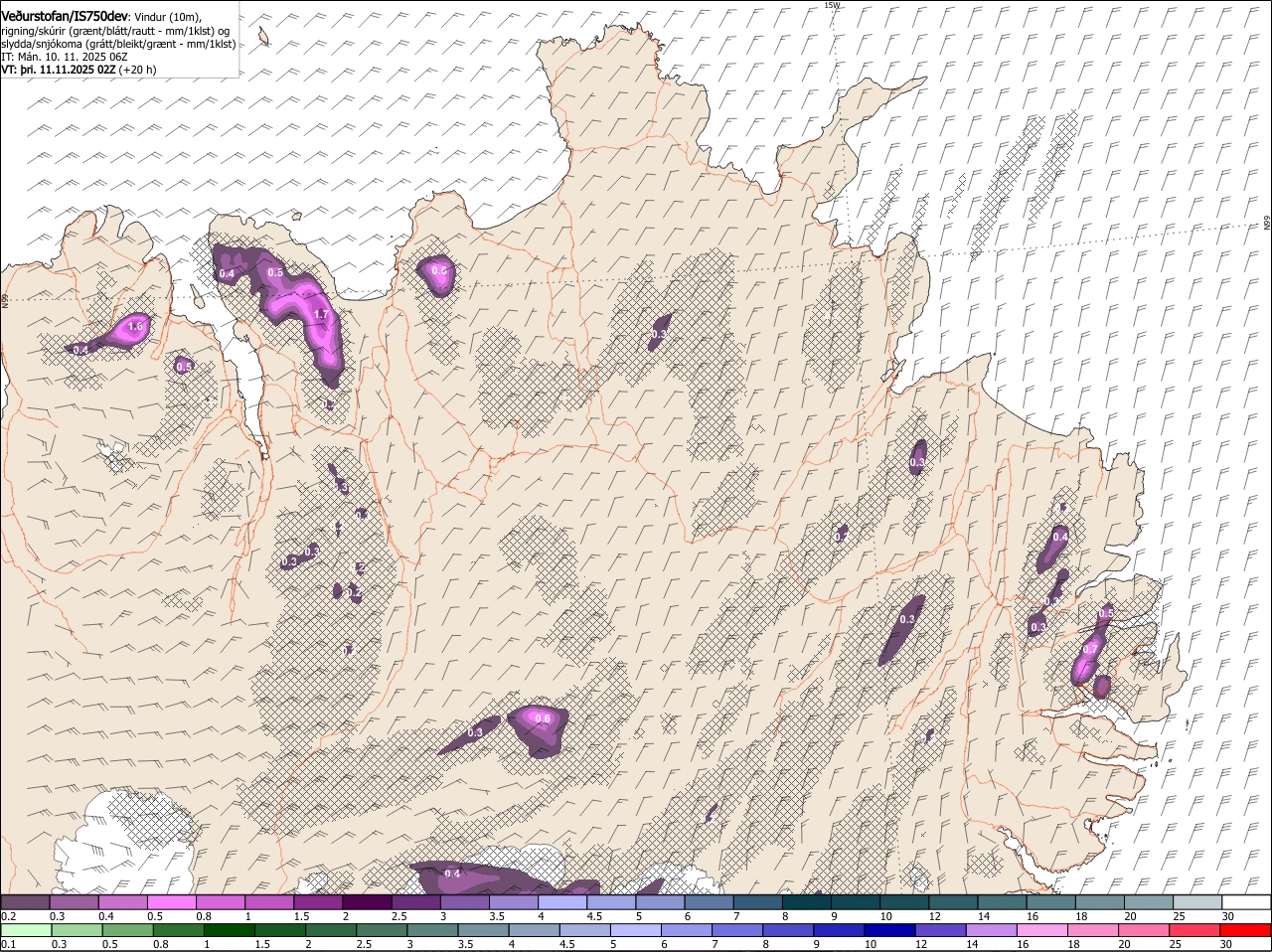Click the 0.7 precipitation label in the east
The height and width of the screenshot is (952, 1272).
[1090, 649]
